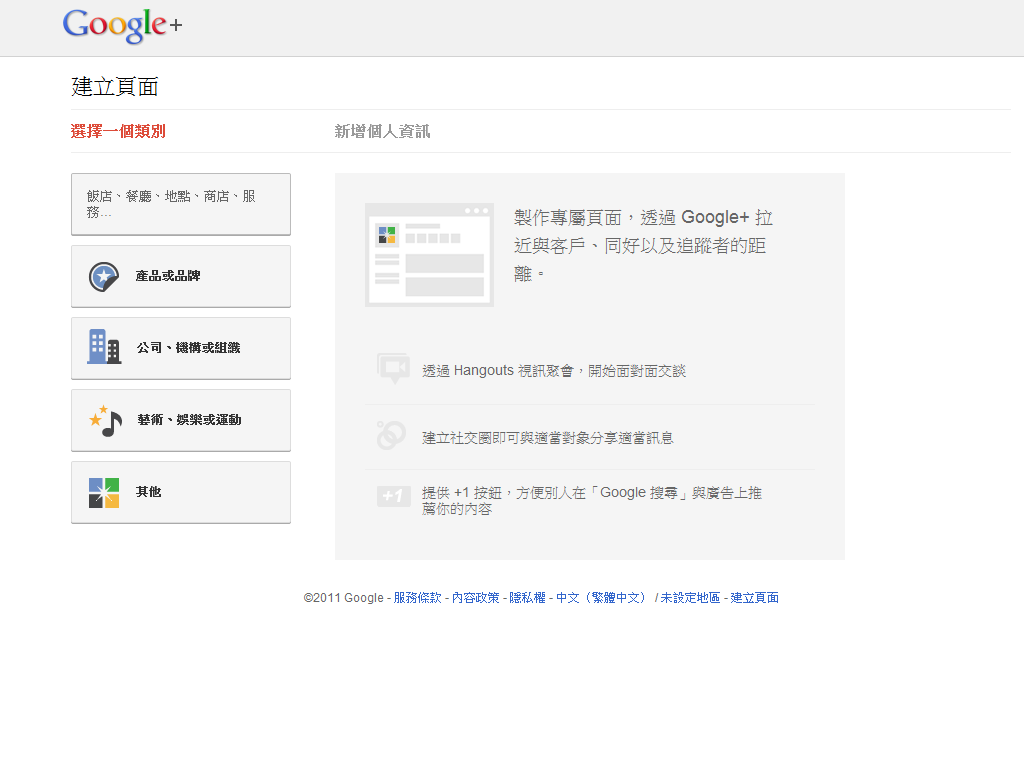
Task: Click the ©2011 Google copyright text
Action: (344, 598)
